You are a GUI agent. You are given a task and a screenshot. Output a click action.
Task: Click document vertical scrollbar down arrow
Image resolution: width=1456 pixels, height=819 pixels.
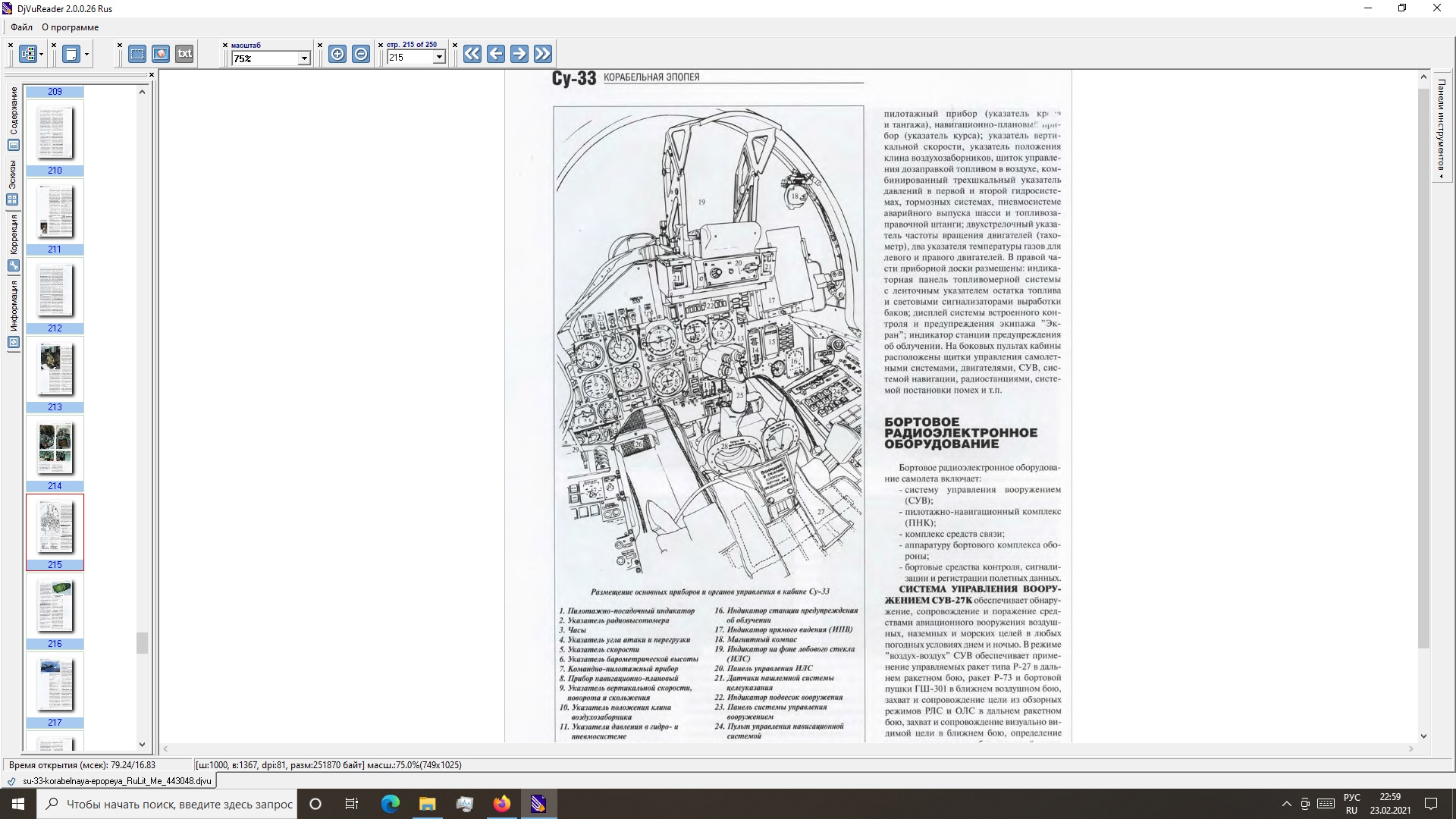pyautogui.click(x=1423, y=736)
